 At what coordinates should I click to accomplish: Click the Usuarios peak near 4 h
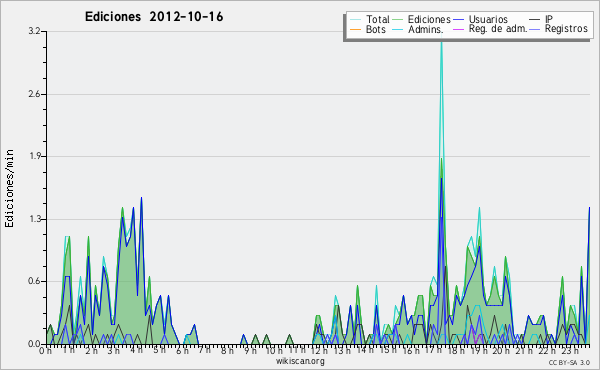pyautogui.click(x=141, y=198)
